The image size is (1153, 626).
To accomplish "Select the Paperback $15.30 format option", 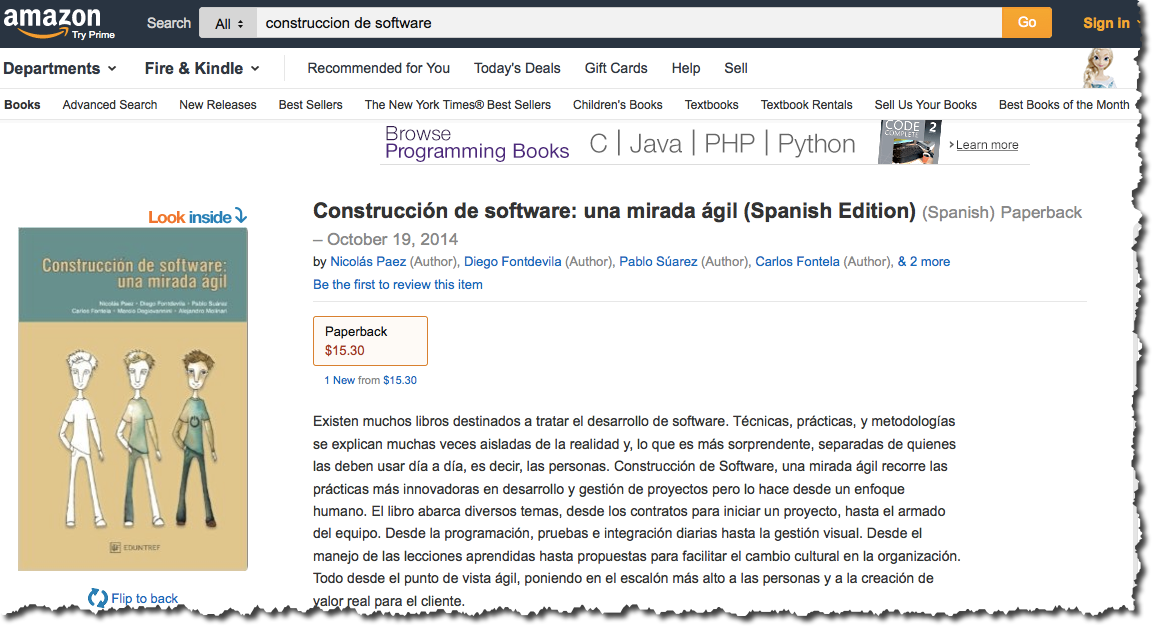I will [370, 341].
